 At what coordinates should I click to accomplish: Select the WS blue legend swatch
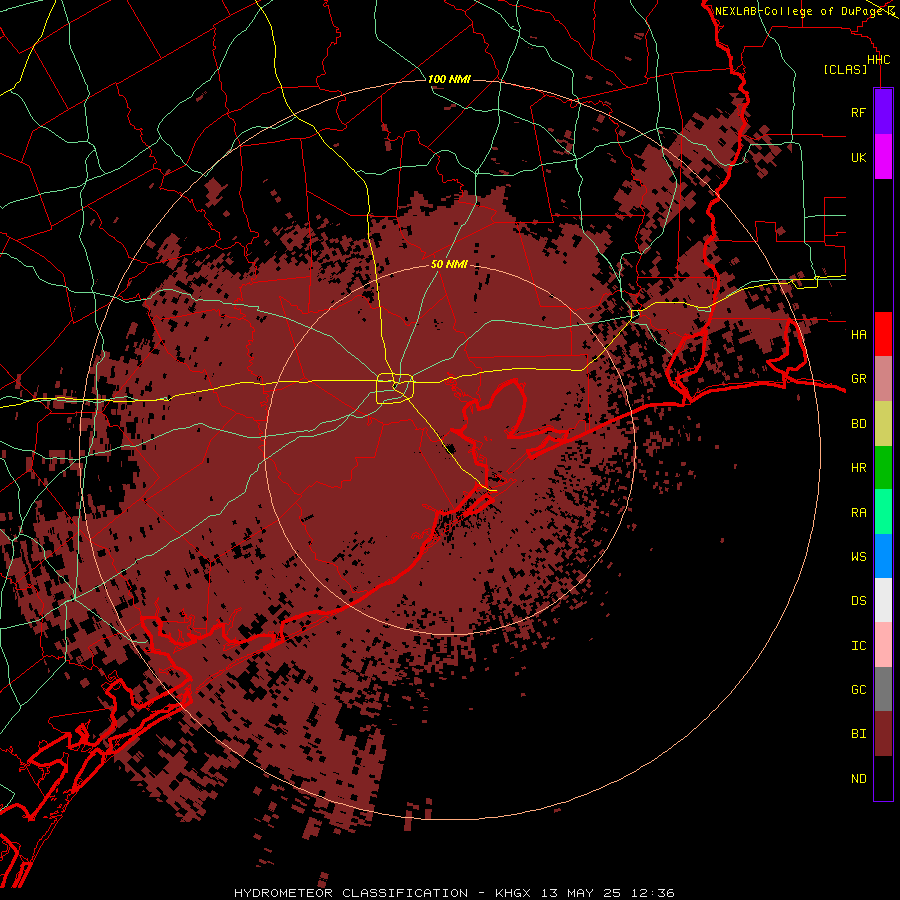[883, 556]
